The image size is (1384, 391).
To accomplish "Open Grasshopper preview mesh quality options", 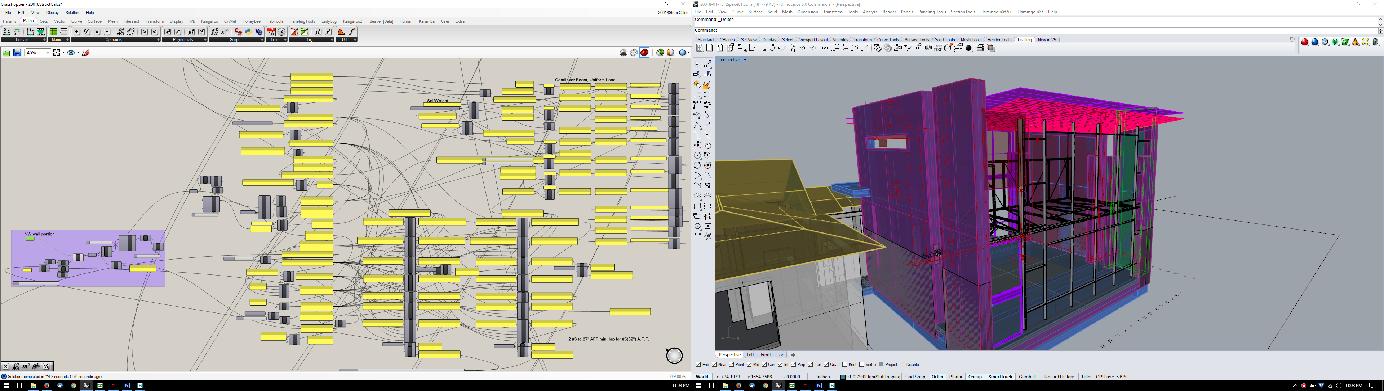I will coord(683,52).
